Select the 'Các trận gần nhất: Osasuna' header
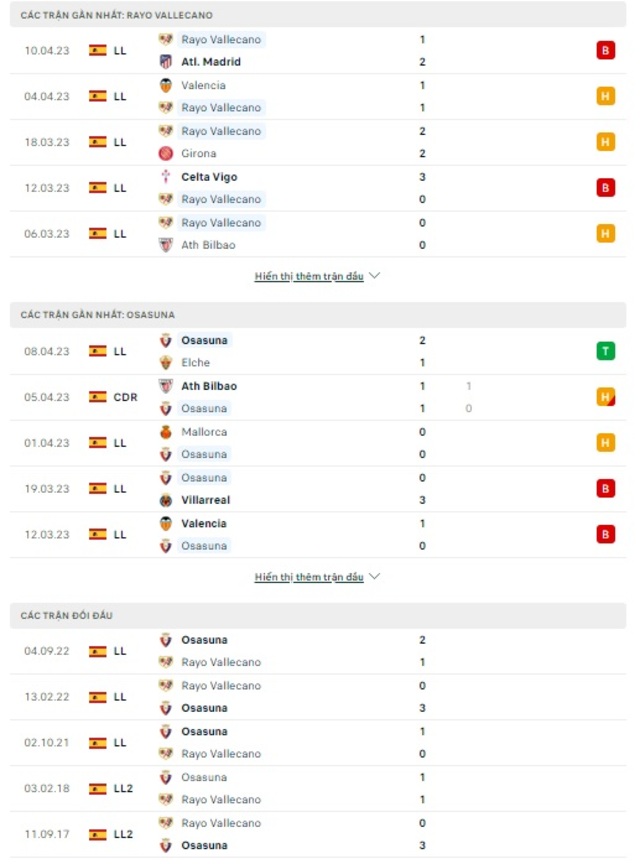 pos(318,315)
